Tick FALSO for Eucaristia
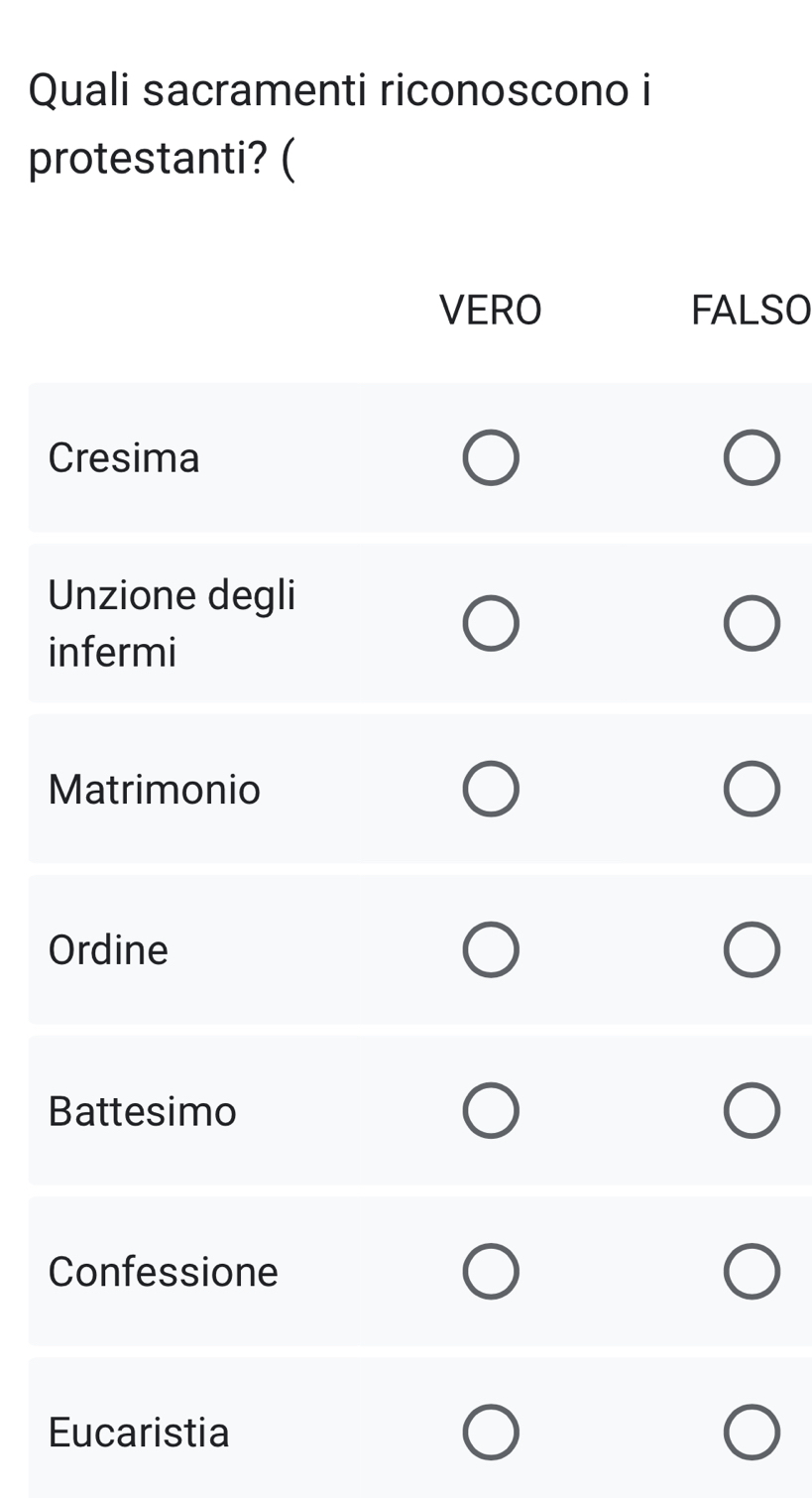The image size is (812, 1498). point(752,1432)
